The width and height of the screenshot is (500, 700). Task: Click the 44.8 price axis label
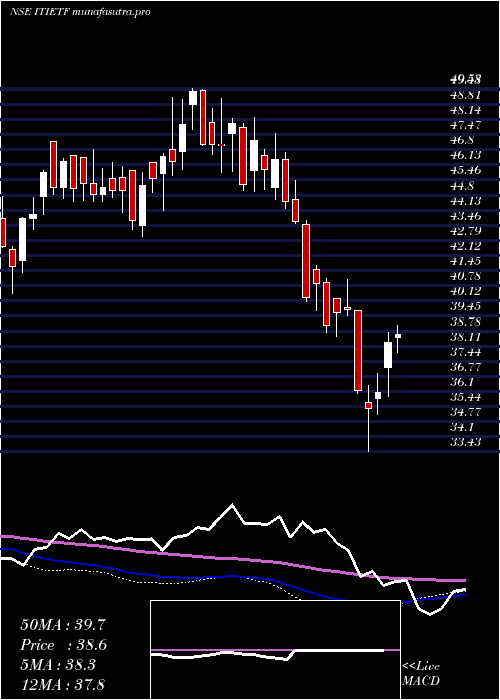click(x=462, y=186)
